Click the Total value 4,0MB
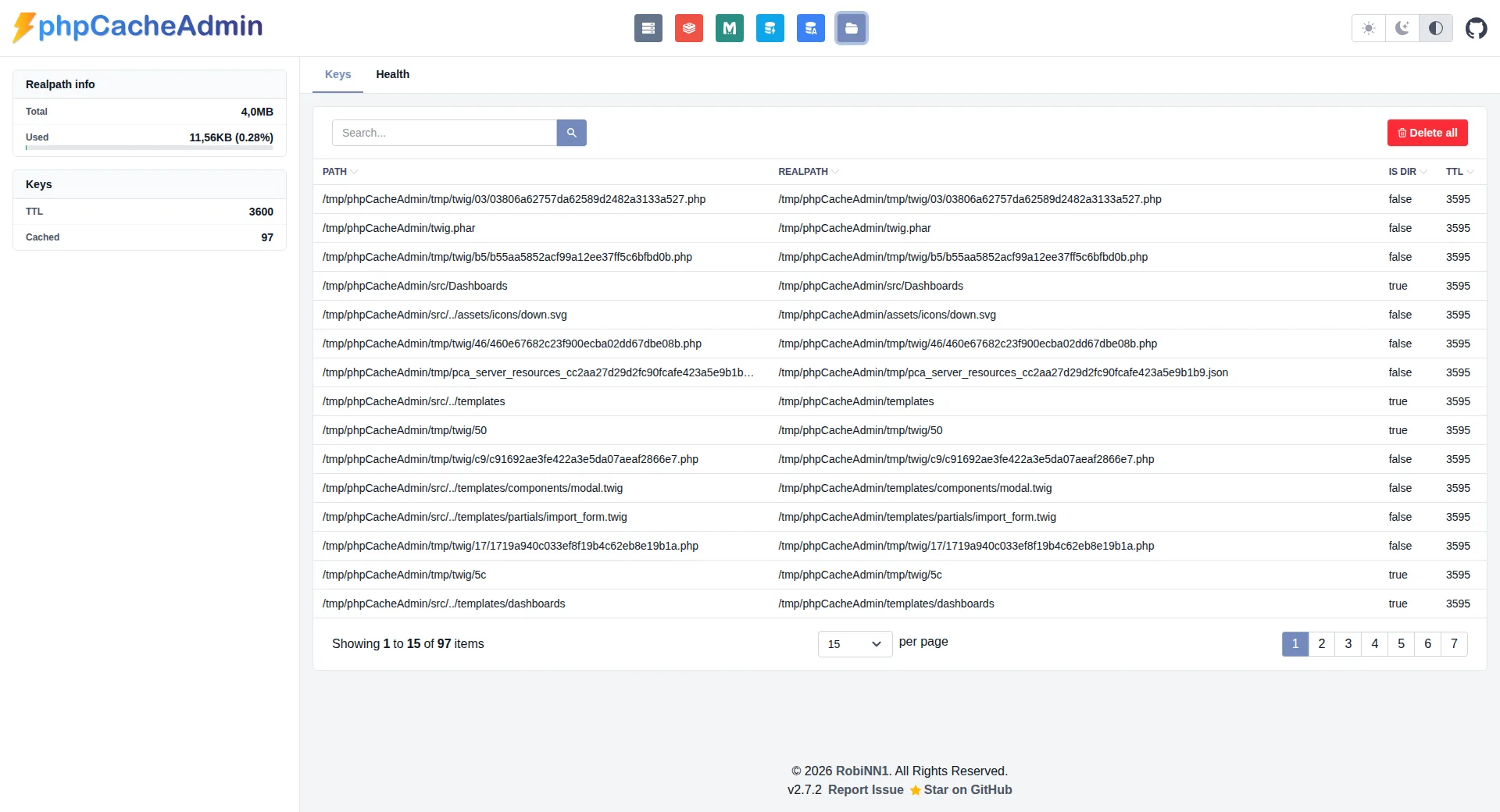The width and height of the screenshot is (1500, 812). point(257,112)
